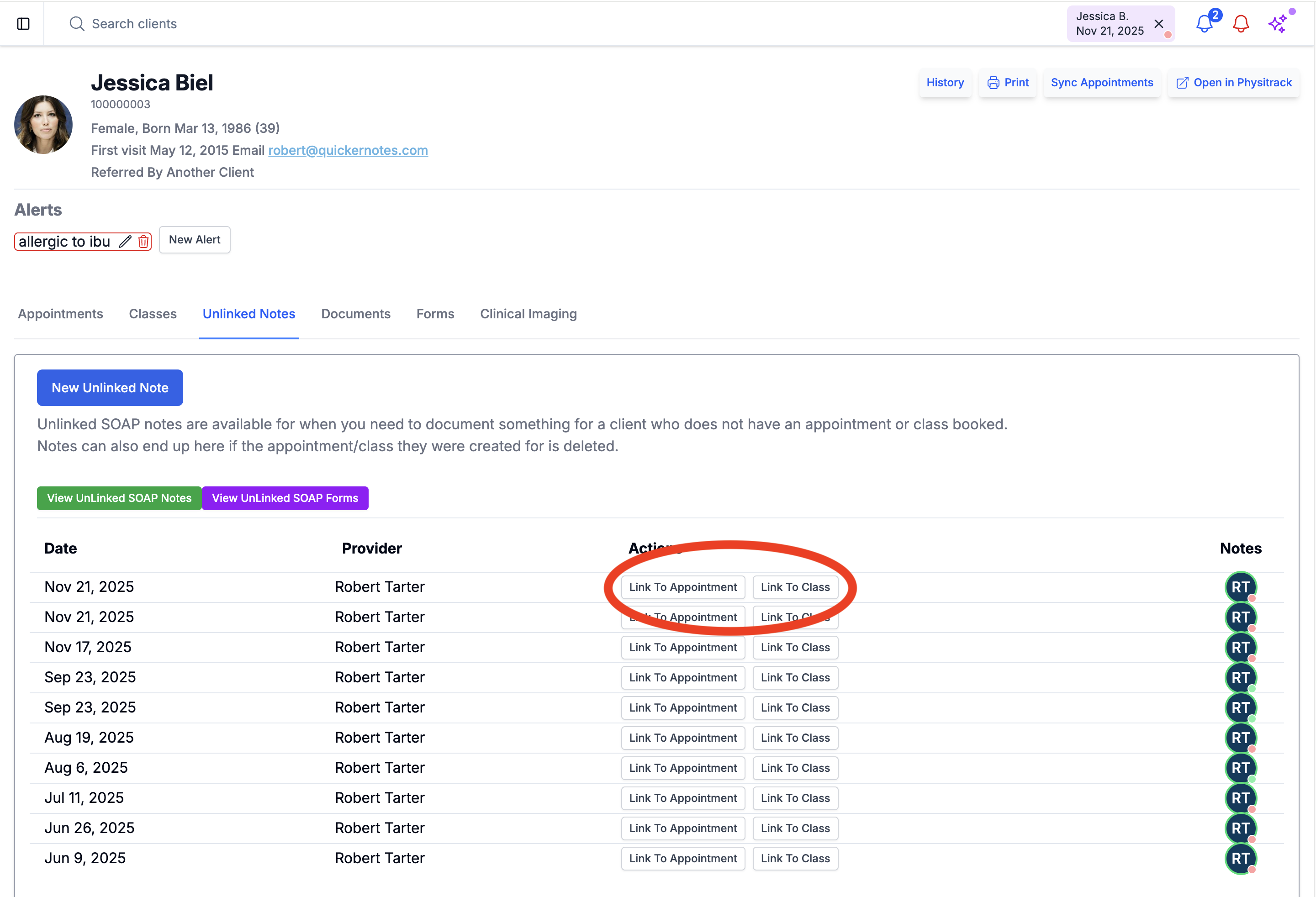Click Link To Appointment for Sep 23 first row

[x=682, y=678]
